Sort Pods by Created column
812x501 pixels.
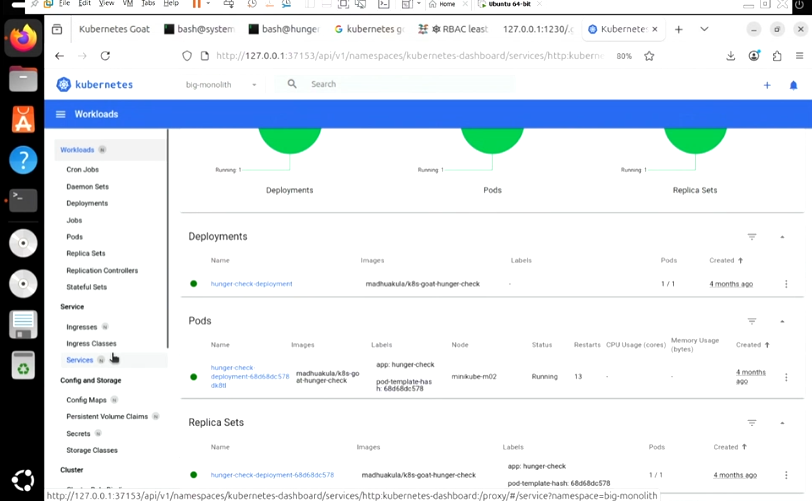pos(753,345)
